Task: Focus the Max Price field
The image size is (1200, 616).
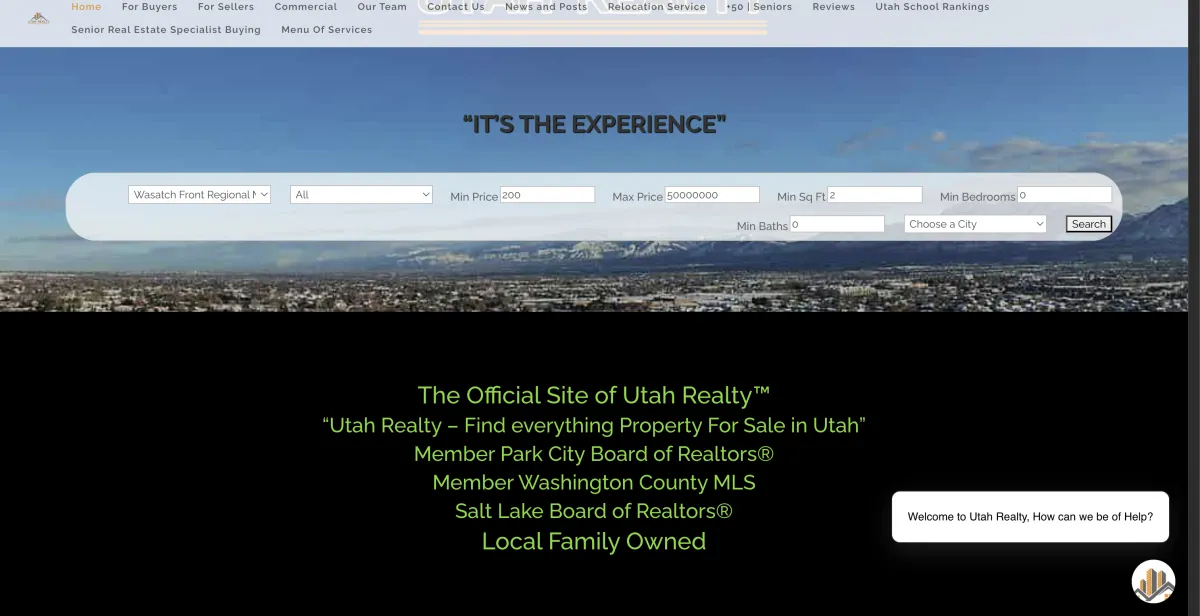Action: tap(712, 195)
